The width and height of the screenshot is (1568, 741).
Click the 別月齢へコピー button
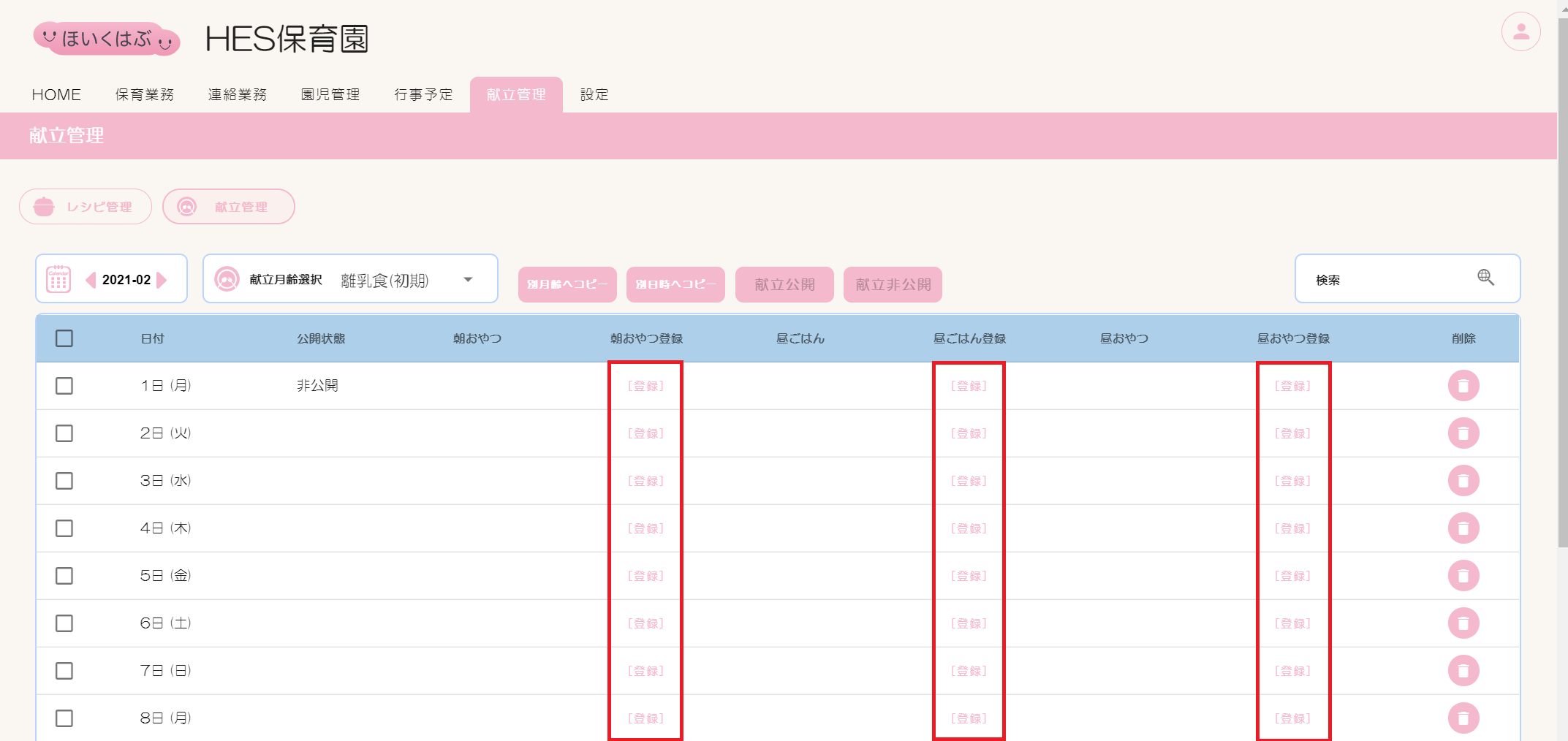567,284
